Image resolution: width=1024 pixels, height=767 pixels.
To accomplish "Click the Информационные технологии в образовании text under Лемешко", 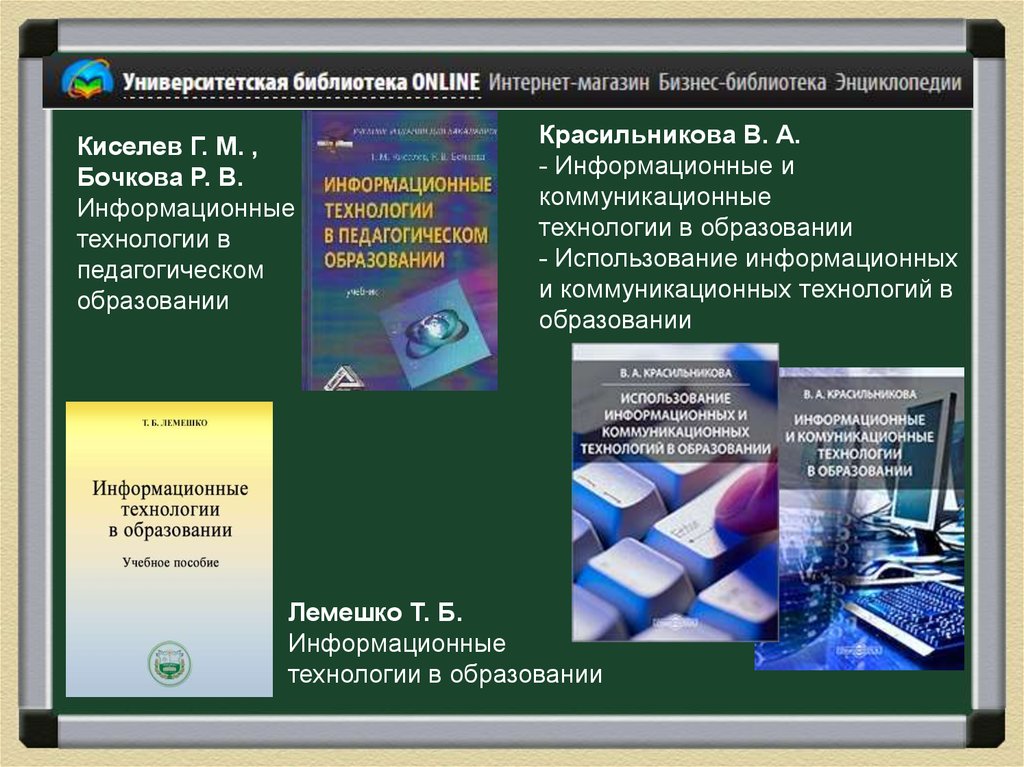I will (445, 659).
